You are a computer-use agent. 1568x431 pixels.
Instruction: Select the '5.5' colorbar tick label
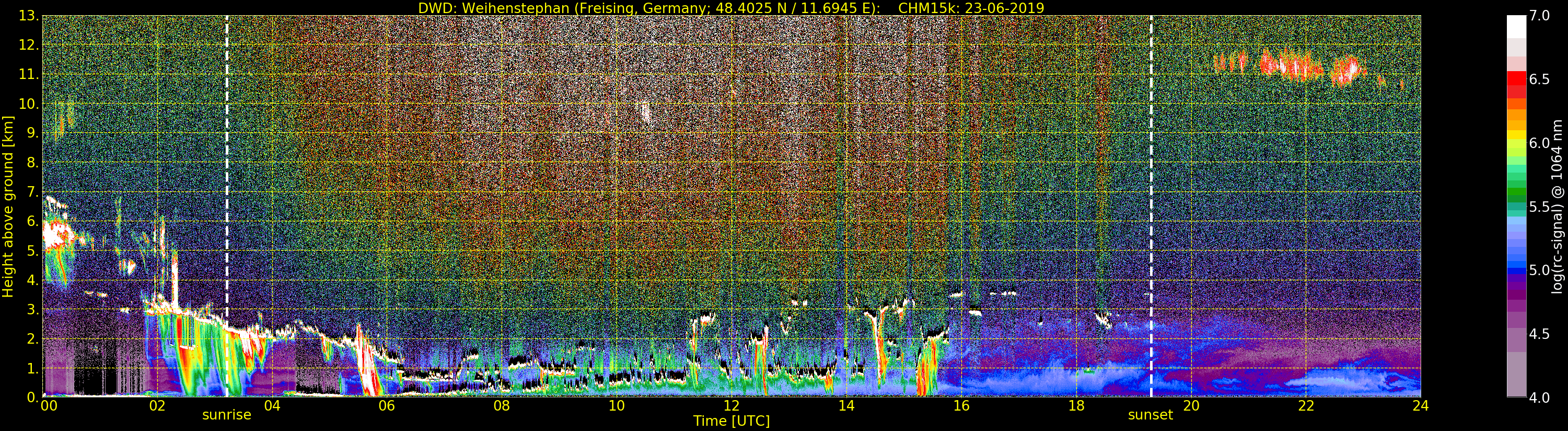point(1539,207)
